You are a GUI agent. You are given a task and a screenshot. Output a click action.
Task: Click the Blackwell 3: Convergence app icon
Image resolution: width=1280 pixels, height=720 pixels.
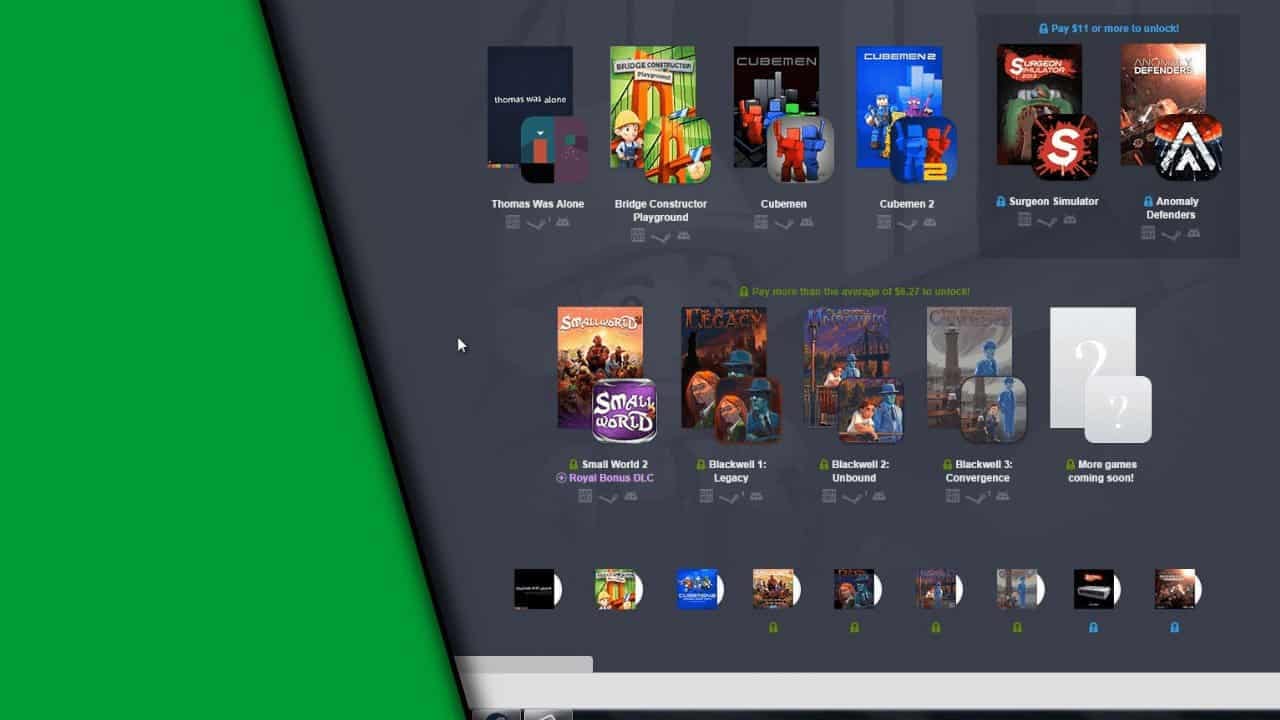(x=994, y=410)
